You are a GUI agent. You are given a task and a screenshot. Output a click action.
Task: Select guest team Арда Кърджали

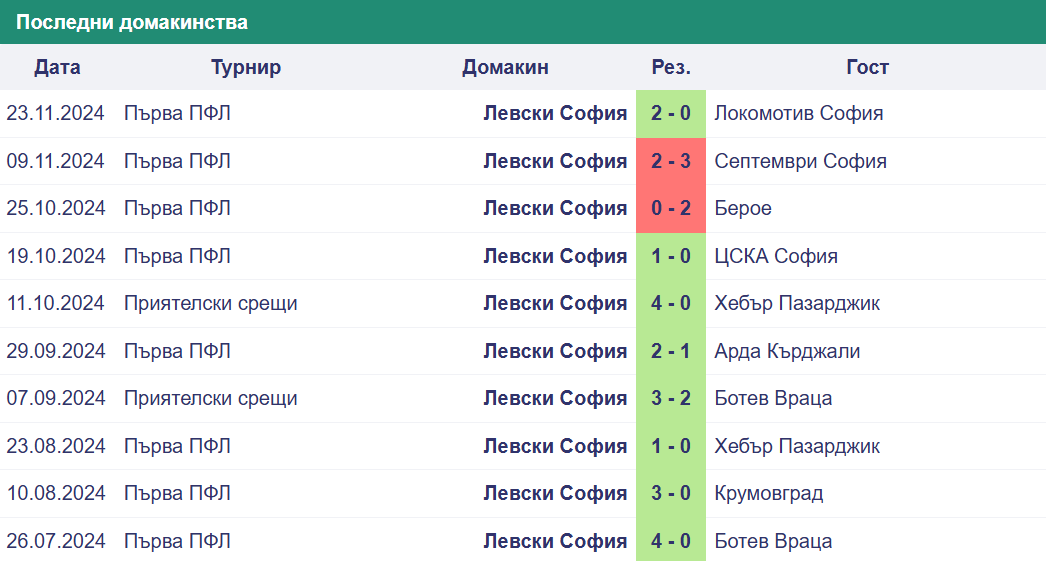787,352
